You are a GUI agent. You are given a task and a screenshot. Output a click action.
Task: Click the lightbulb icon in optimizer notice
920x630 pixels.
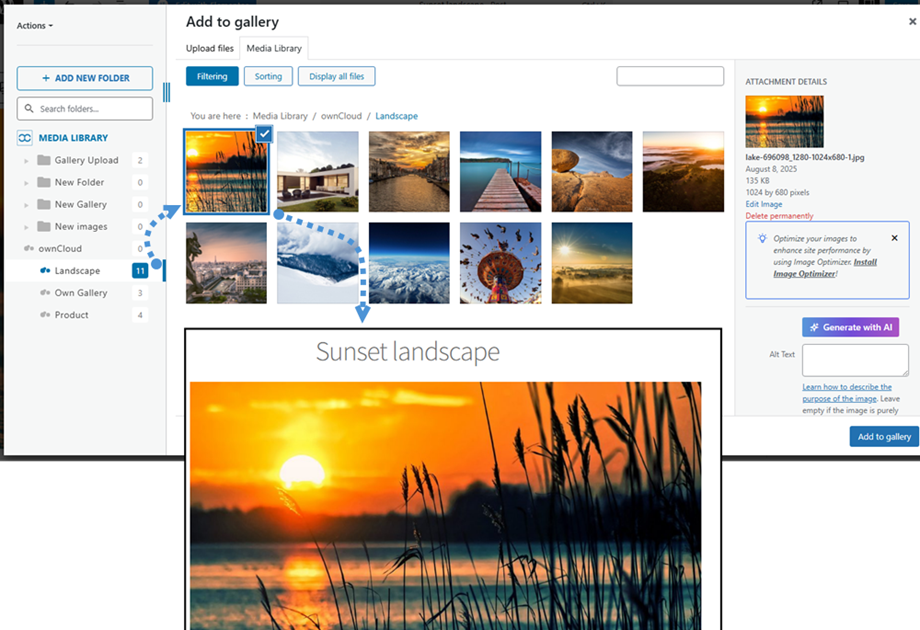[762, 239]
